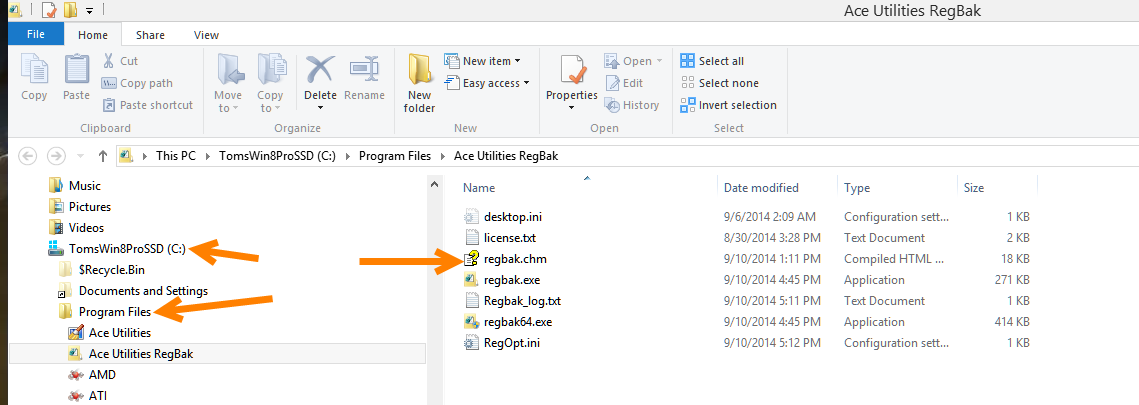Select RegOpt.ini file

511,343
